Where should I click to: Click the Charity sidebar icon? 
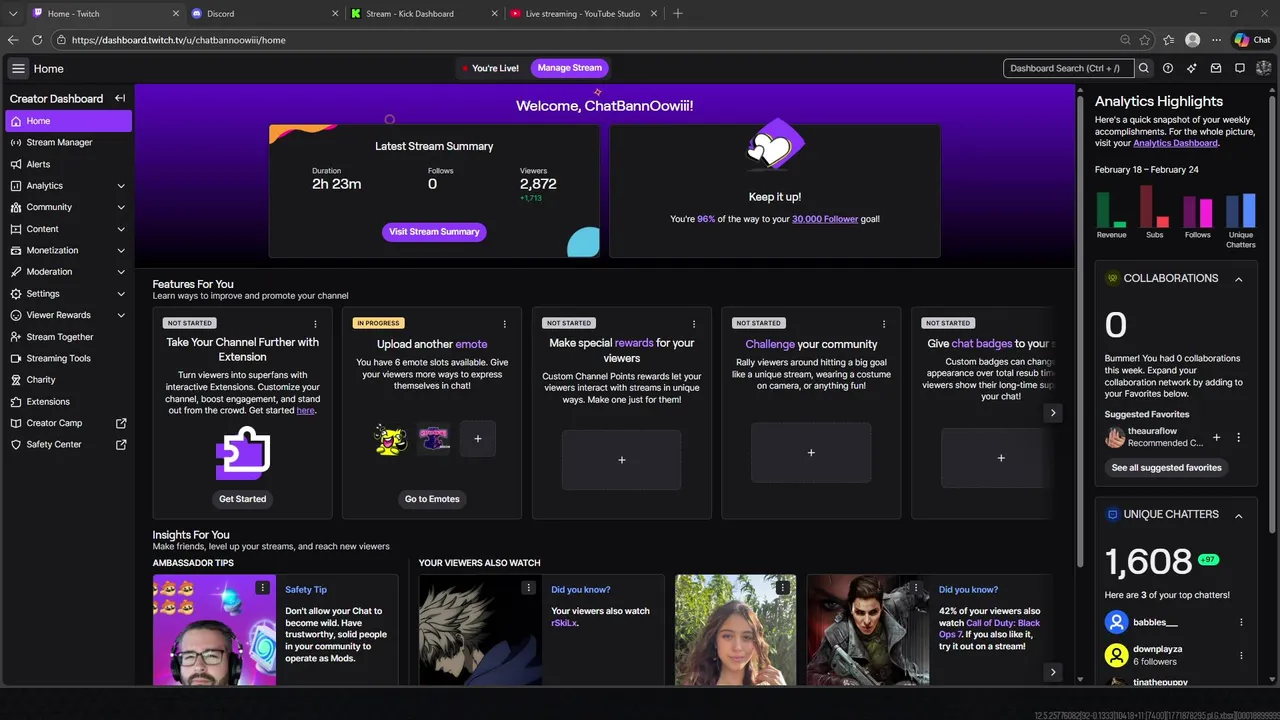click(x=16, y=380)
